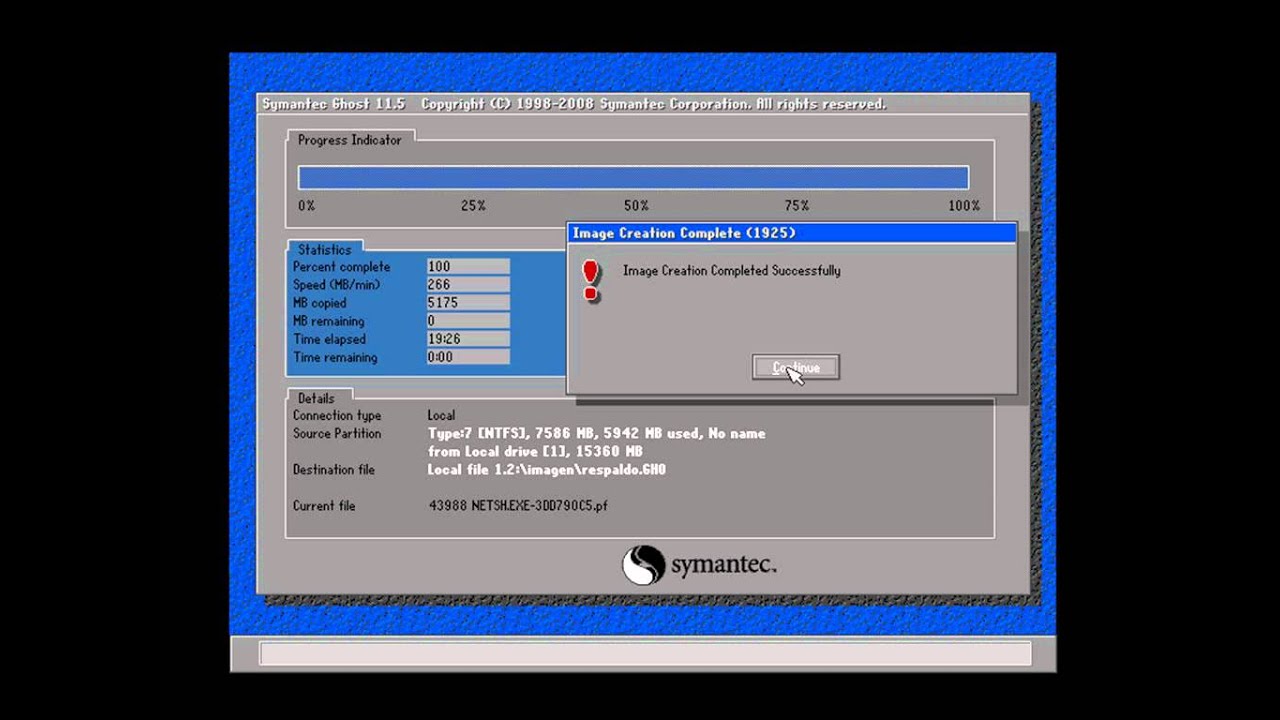This screenshot has height=720, width=1280.
Task: Select the Time elapsed field showing 19:26
Action: pos(467,339)
